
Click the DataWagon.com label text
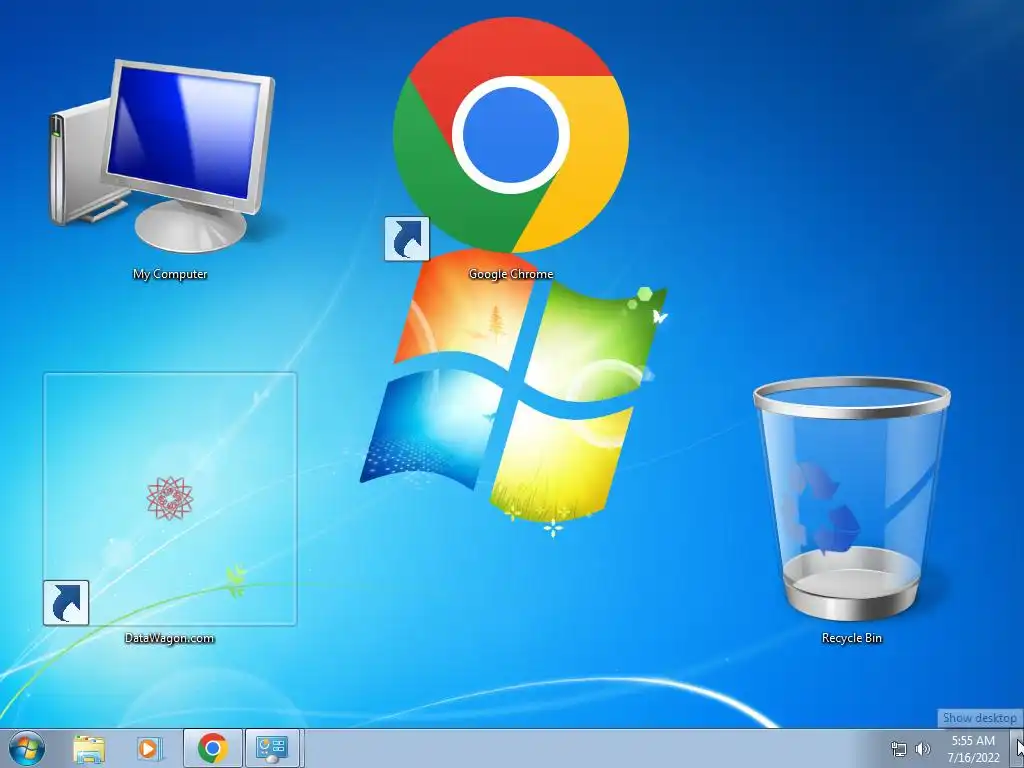click(170, 638)
